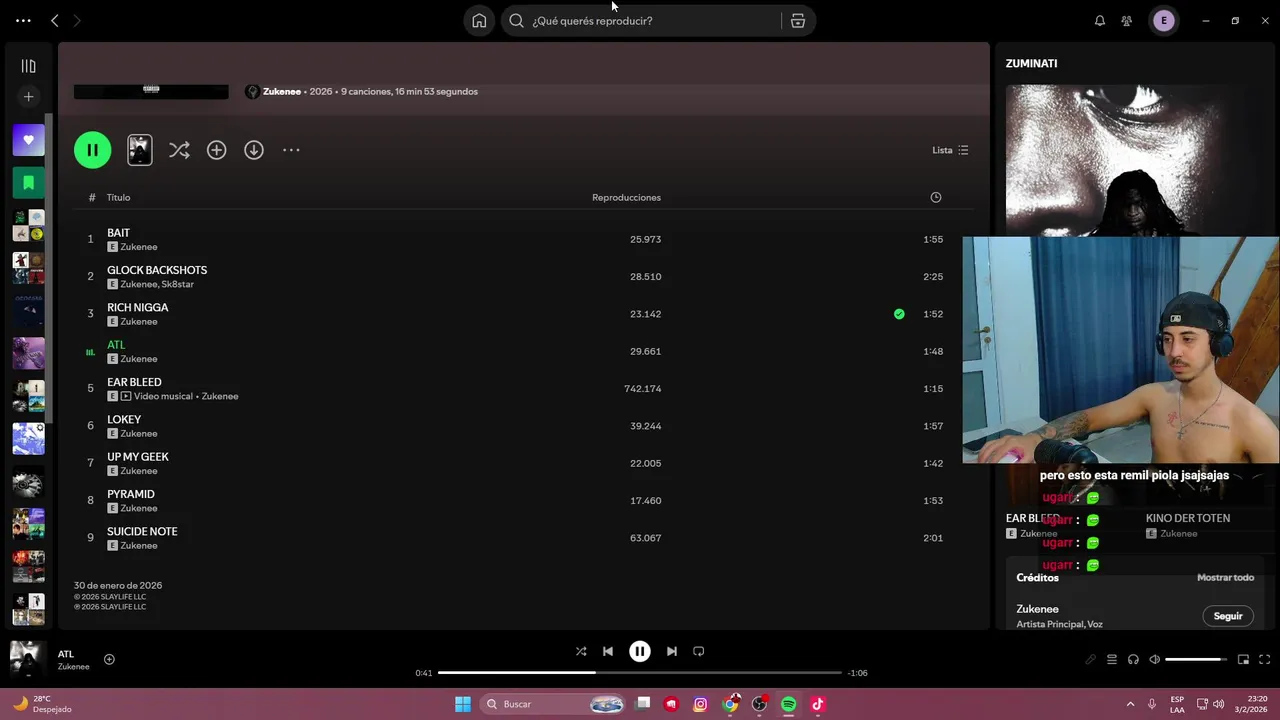This screenshot has width=1280, height=720.
Task: Open Chrome from the taskbar
Action: pos(730,704)
